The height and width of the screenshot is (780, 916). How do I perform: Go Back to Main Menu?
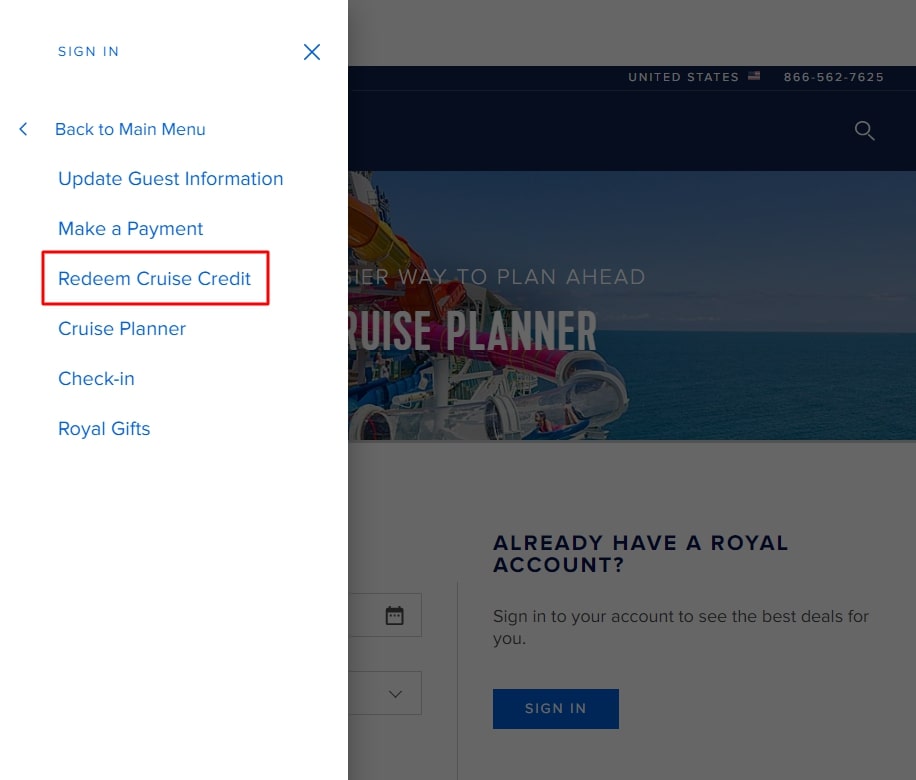point(130,129)
